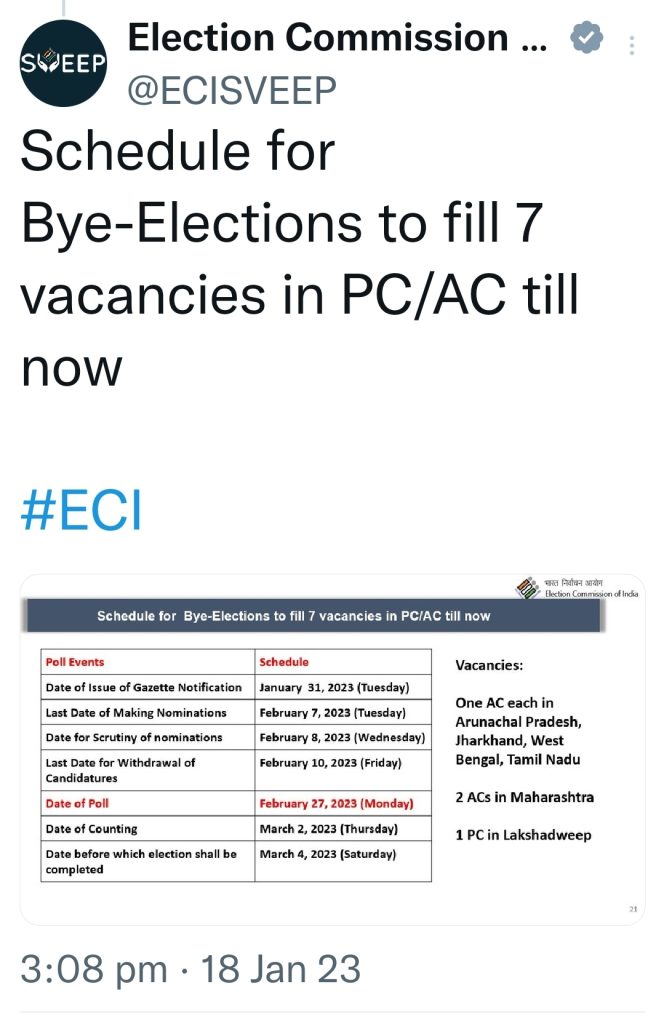Open the three-dot more options menu
The width and height of the screenshot is (664, 1024).
pos(631,46)
